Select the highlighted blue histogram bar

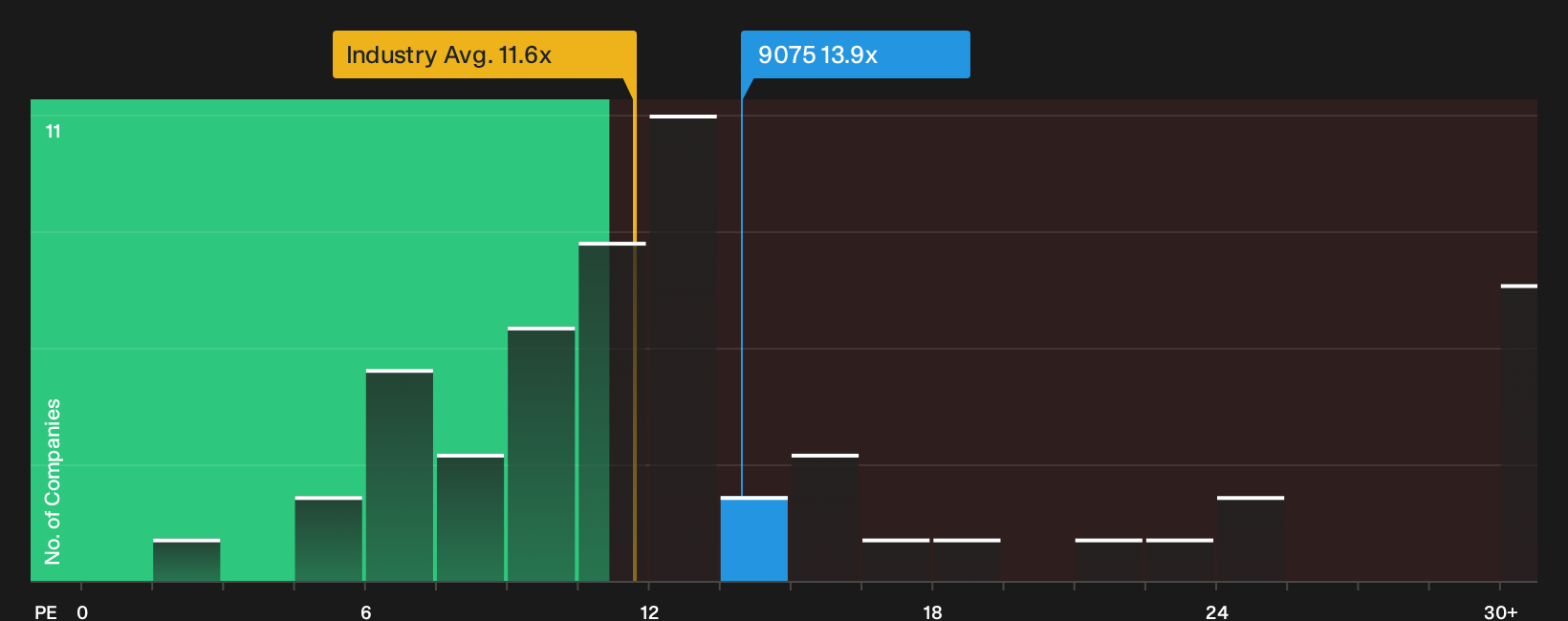(754, 539)
